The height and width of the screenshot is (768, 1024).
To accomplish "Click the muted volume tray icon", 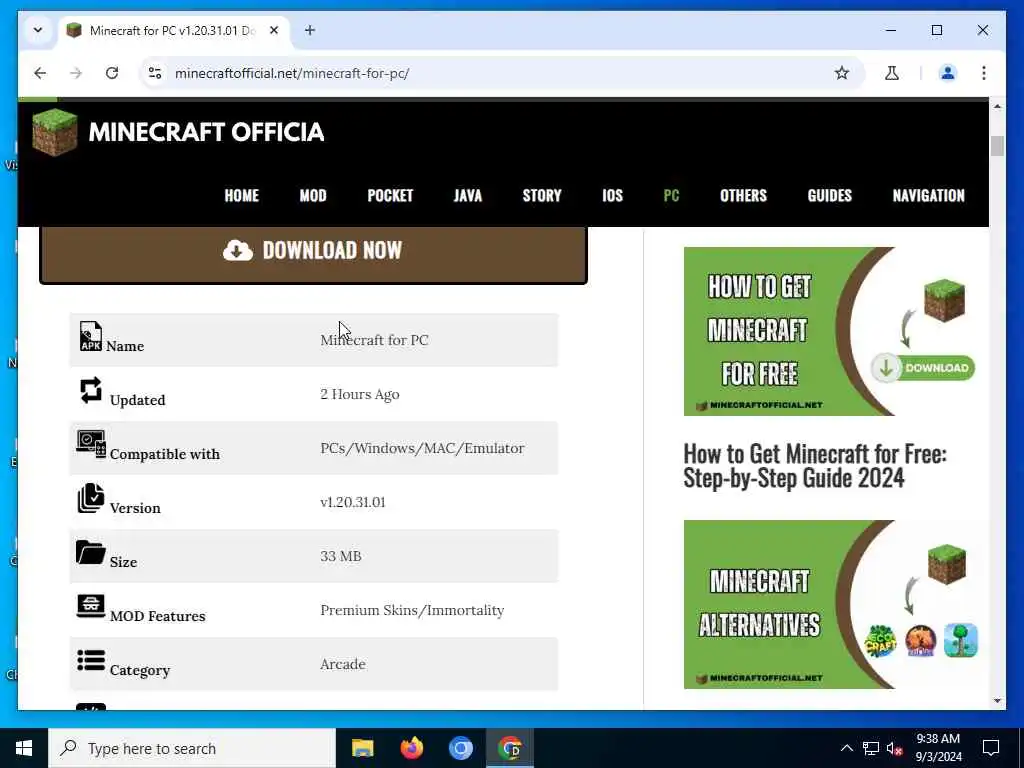I will point(895,748).
